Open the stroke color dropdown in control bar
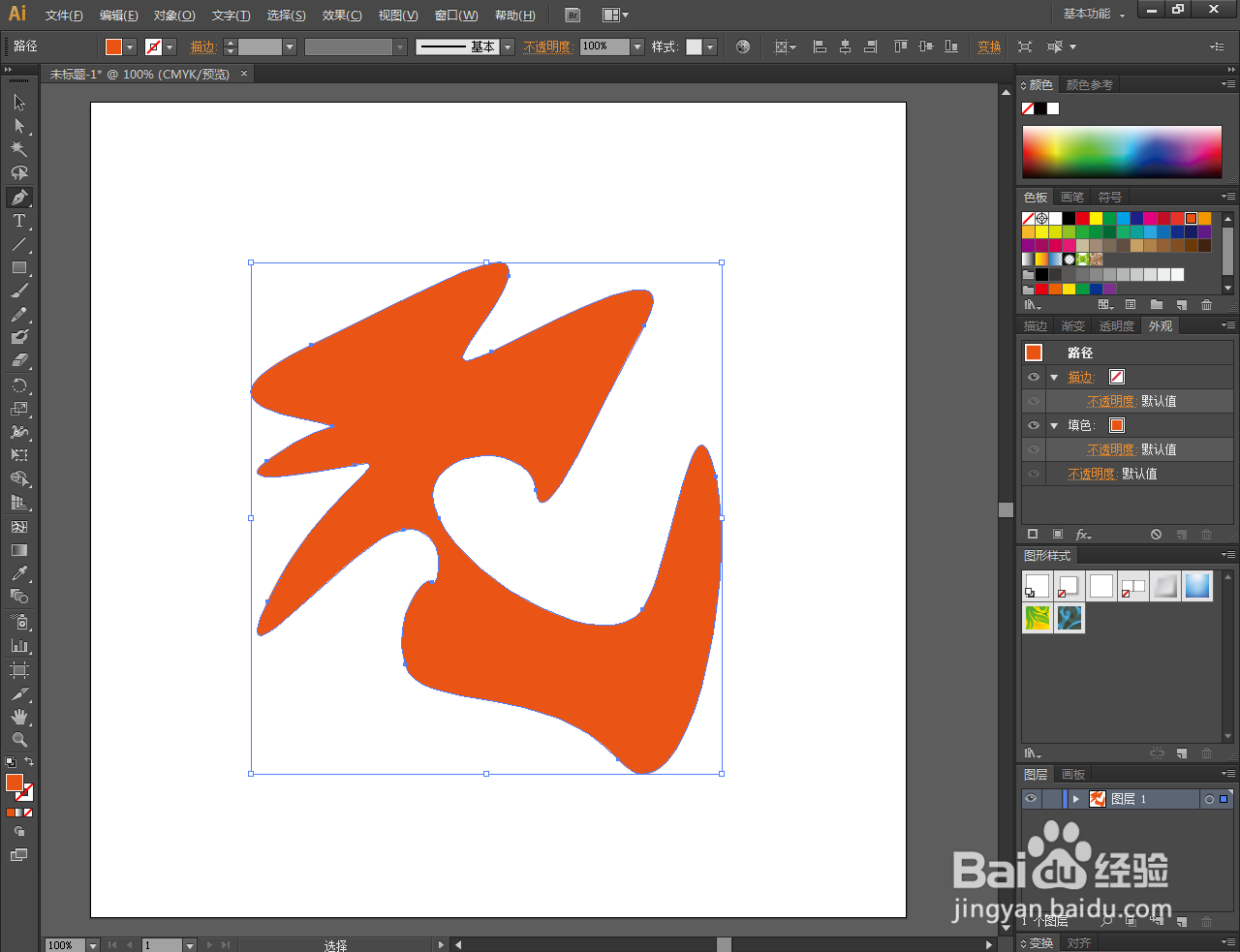Viewport: 1240px width, 952px height. click(170, 46)
